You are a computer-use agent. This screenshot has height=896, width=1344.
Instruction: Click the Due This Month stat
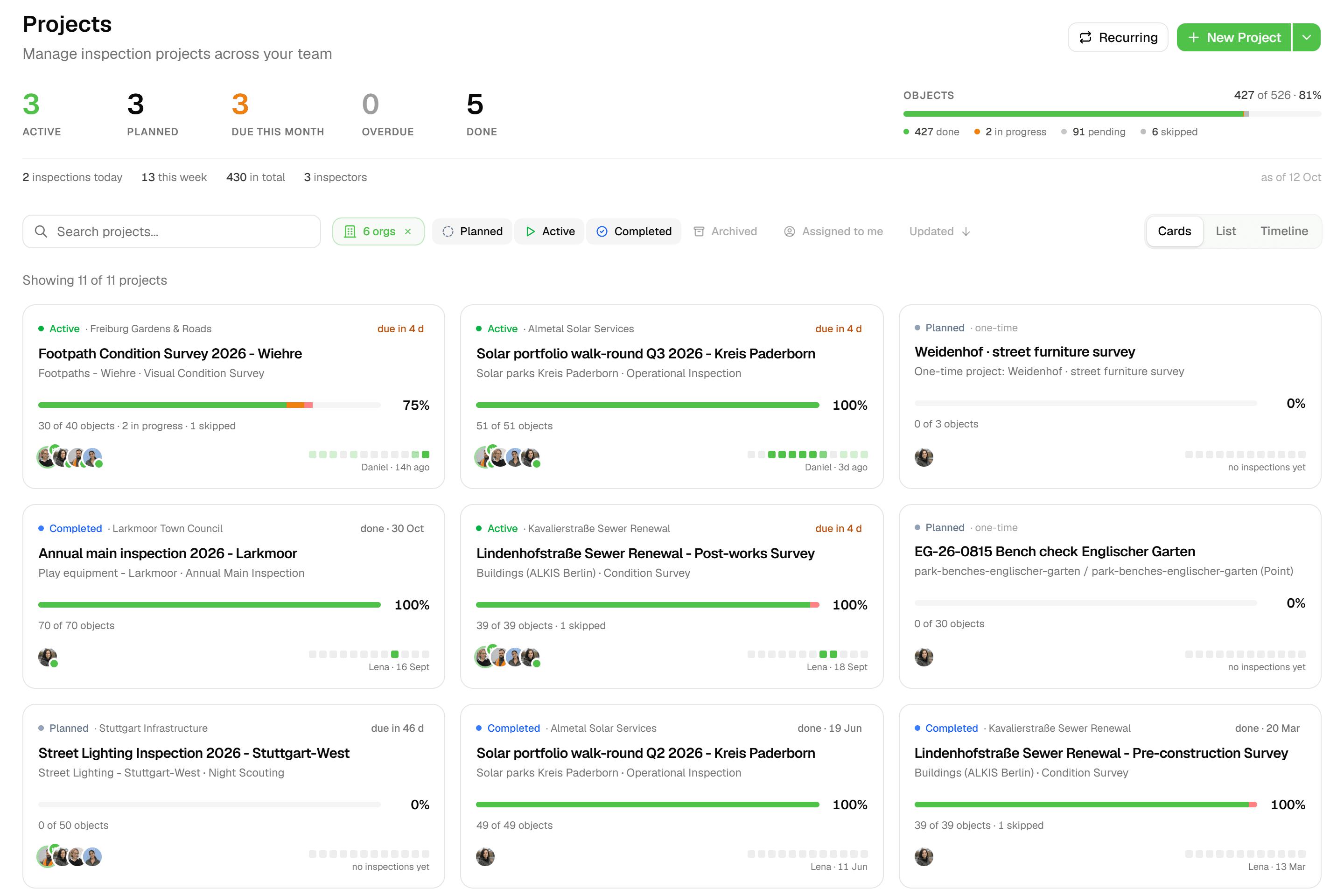278,114
